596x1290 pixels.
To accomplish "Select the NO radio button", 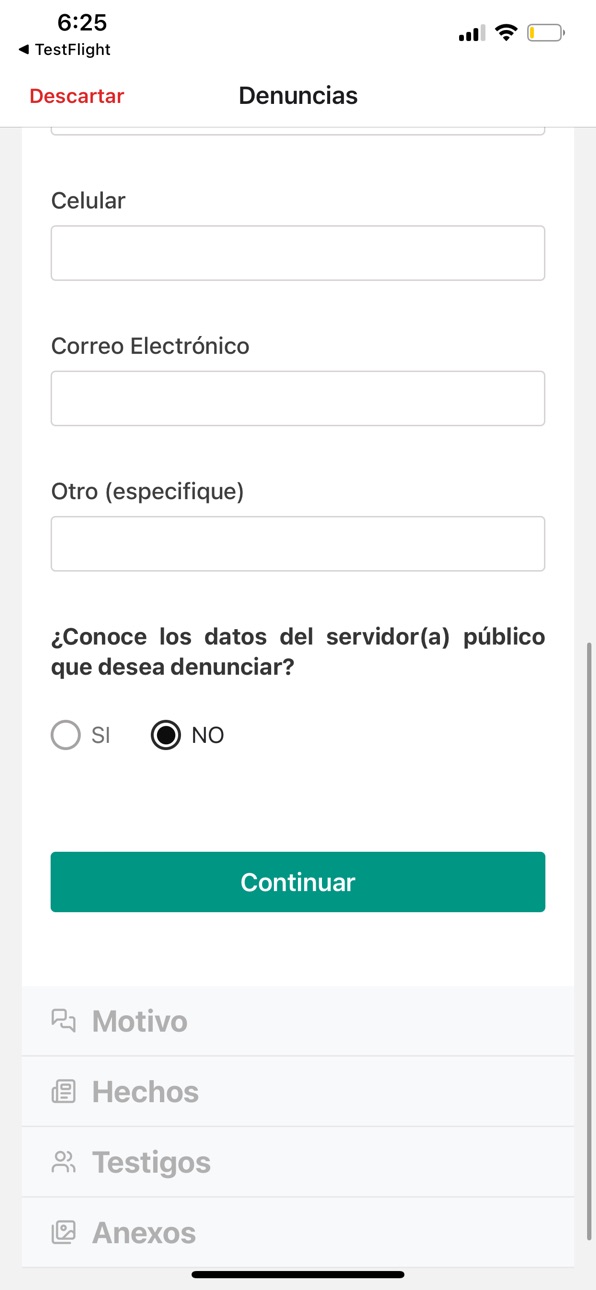I will pyautogui.click(x=165, y=735).
